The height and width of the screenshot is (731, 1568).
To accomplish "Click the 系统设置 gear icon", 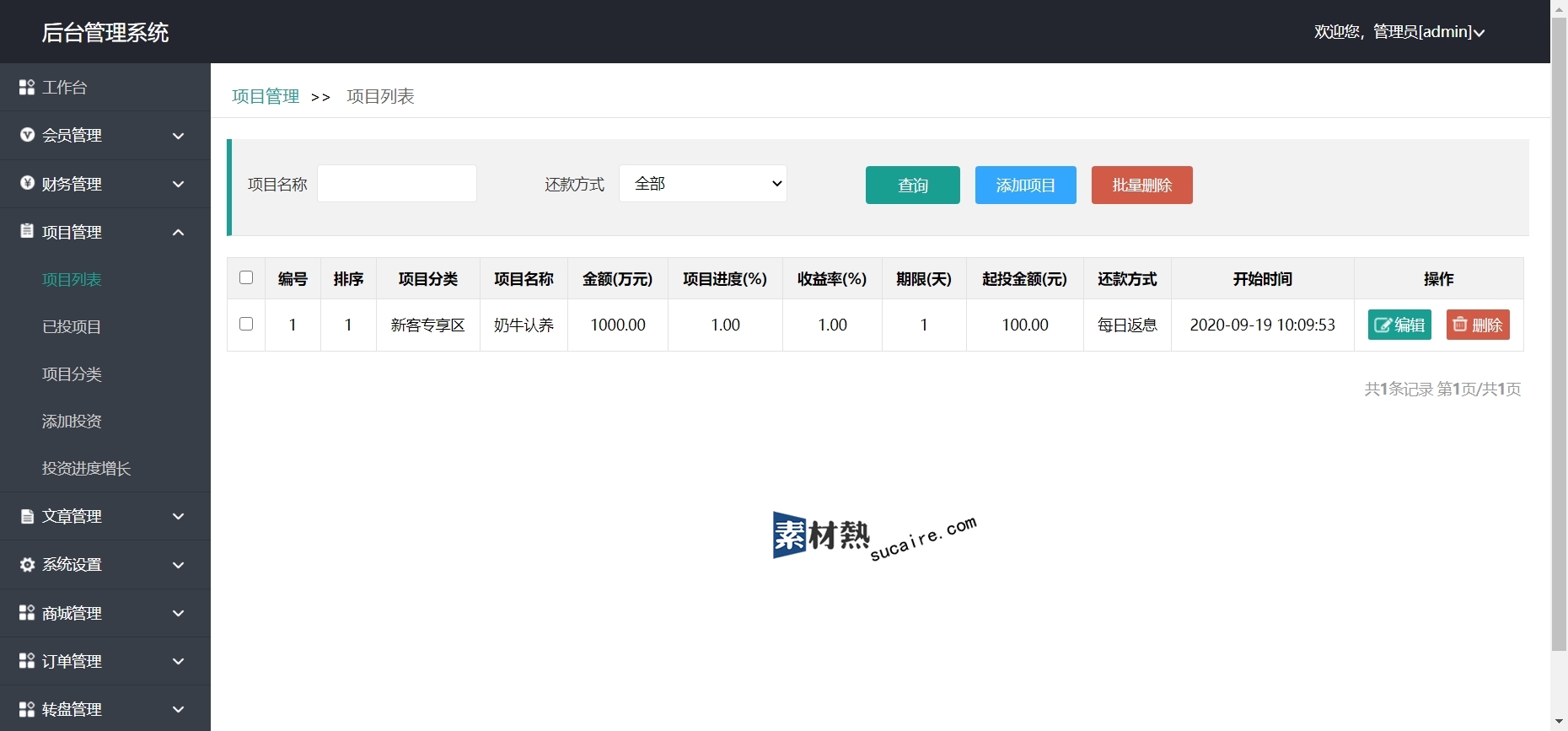I will coord(27,564).
